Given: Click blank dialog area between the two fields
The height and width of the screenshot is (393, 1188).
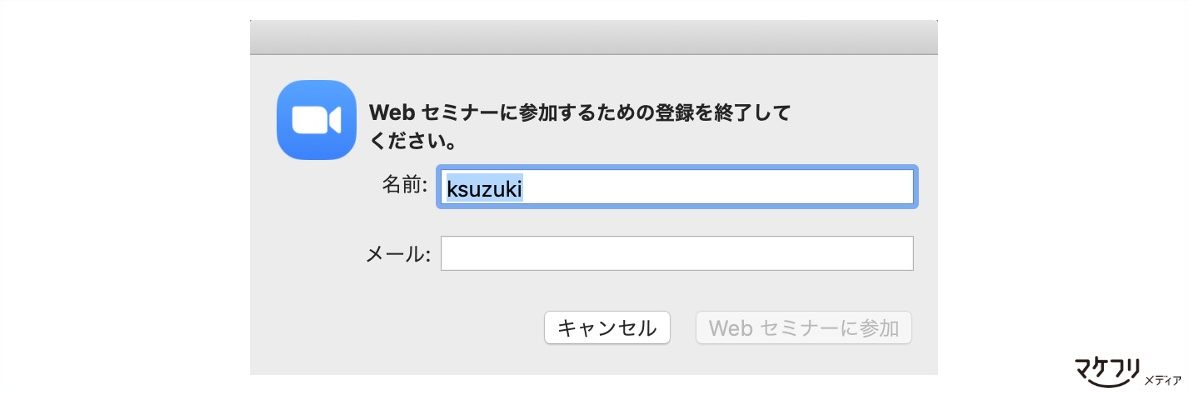Looking at the screenshot, I should point(677,220).
